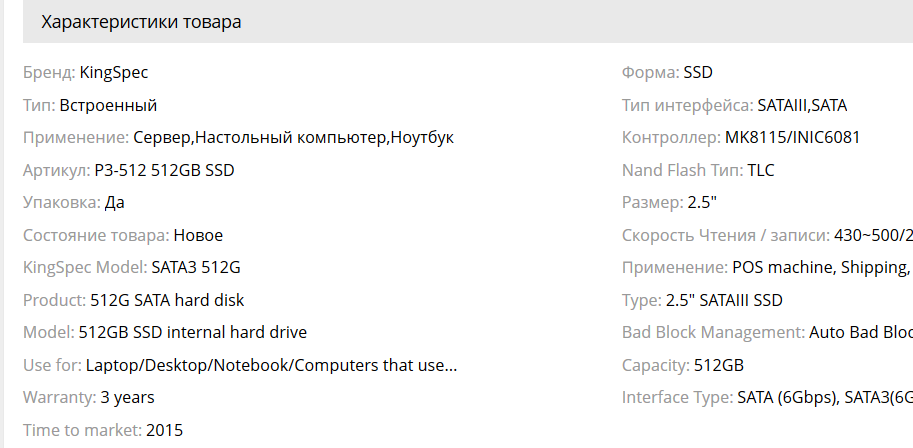Click the Упаковка Да value
This screenshot has height=448, width=913.
click(x=114, y=203)
